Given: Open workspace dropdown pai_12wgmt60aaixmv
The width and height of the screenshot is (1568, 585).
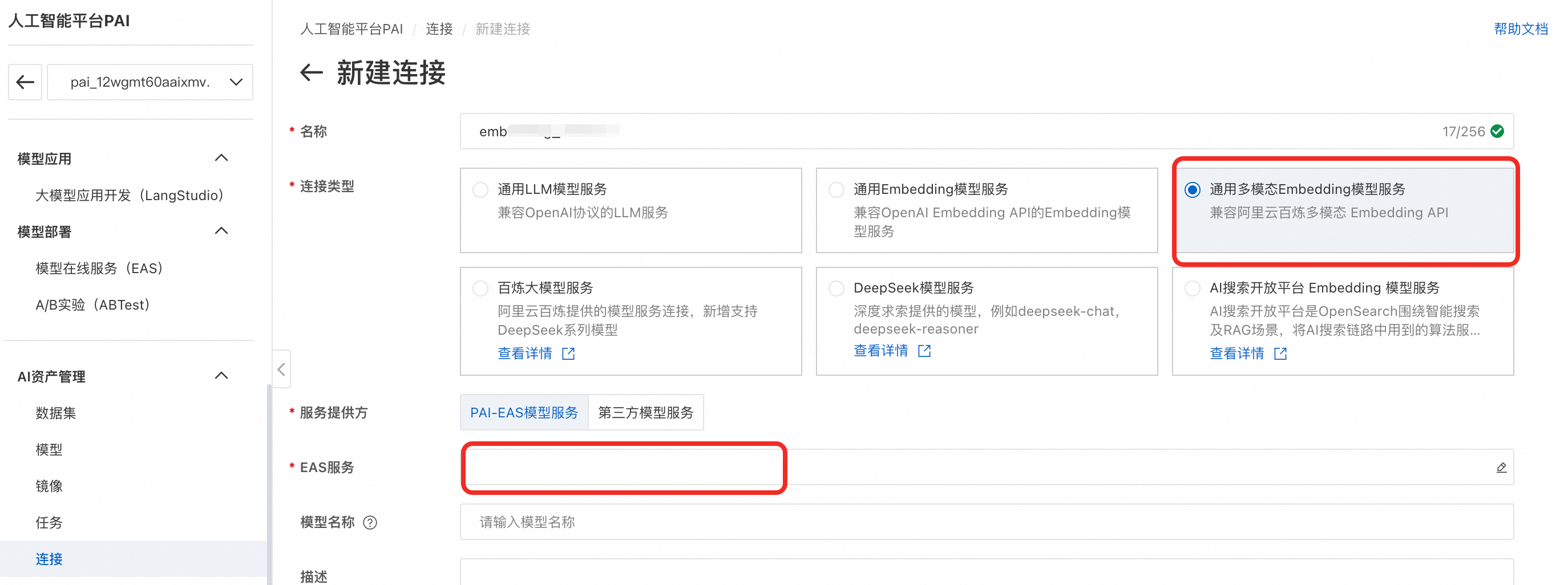Looking at the screenshot, I should click(x=149, y=82).
